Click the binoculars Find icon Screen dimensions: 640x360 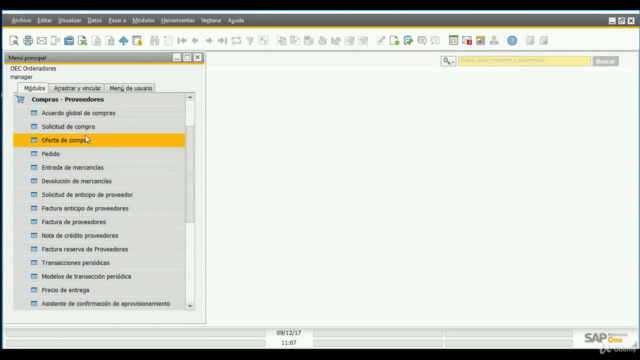click(x=154, y=40)
